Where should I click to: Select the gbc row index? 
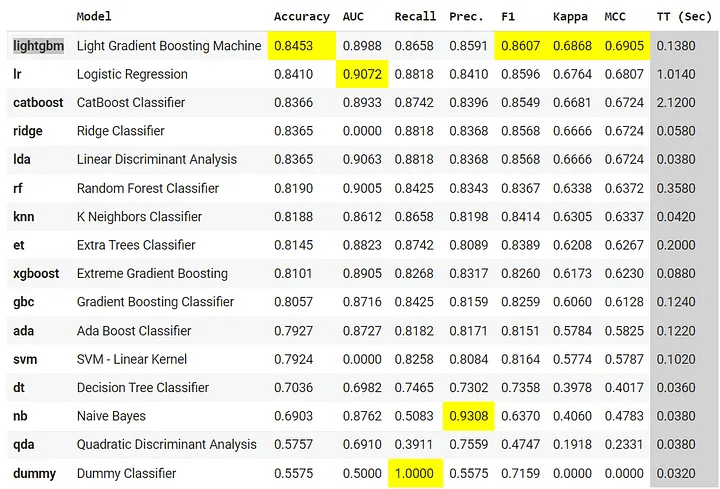click(23, 302)
